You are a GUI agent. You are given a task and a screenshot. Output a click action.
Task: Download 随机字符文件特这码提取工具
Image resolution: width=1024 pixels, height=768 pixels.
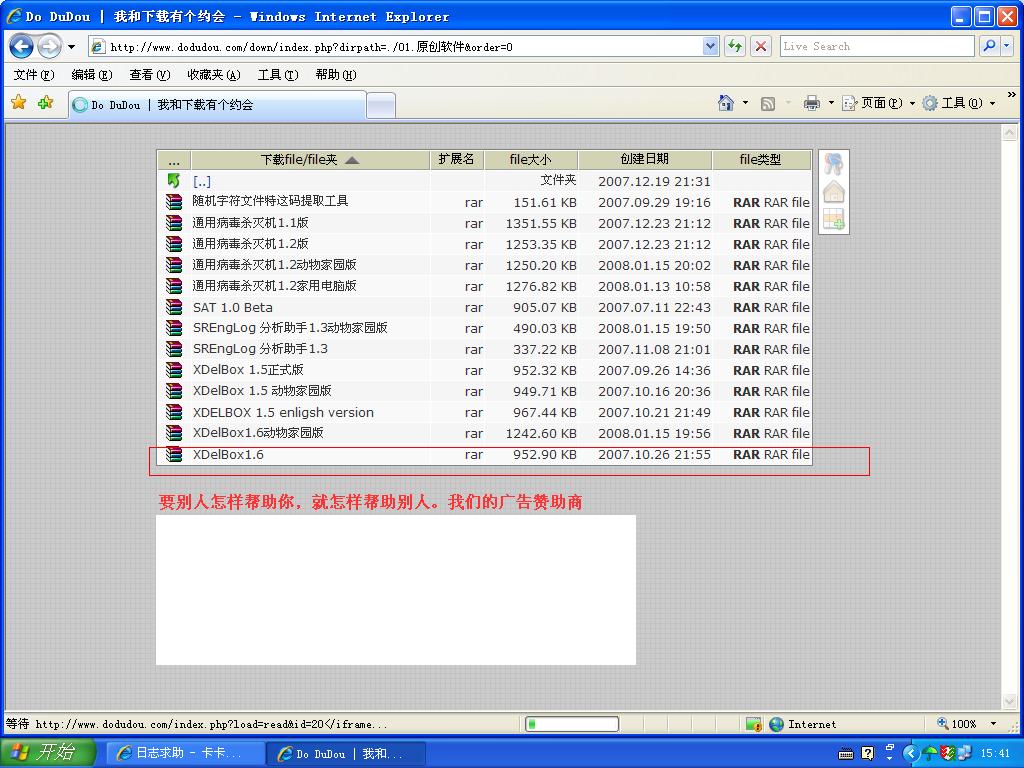pos(270,201)
